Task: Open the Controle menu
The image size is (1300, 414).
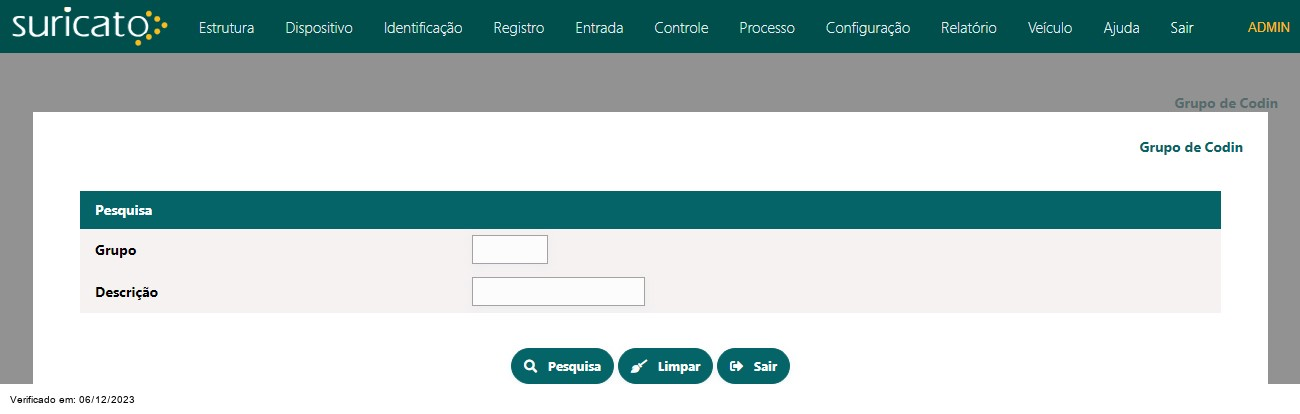Action: [681, 28]
